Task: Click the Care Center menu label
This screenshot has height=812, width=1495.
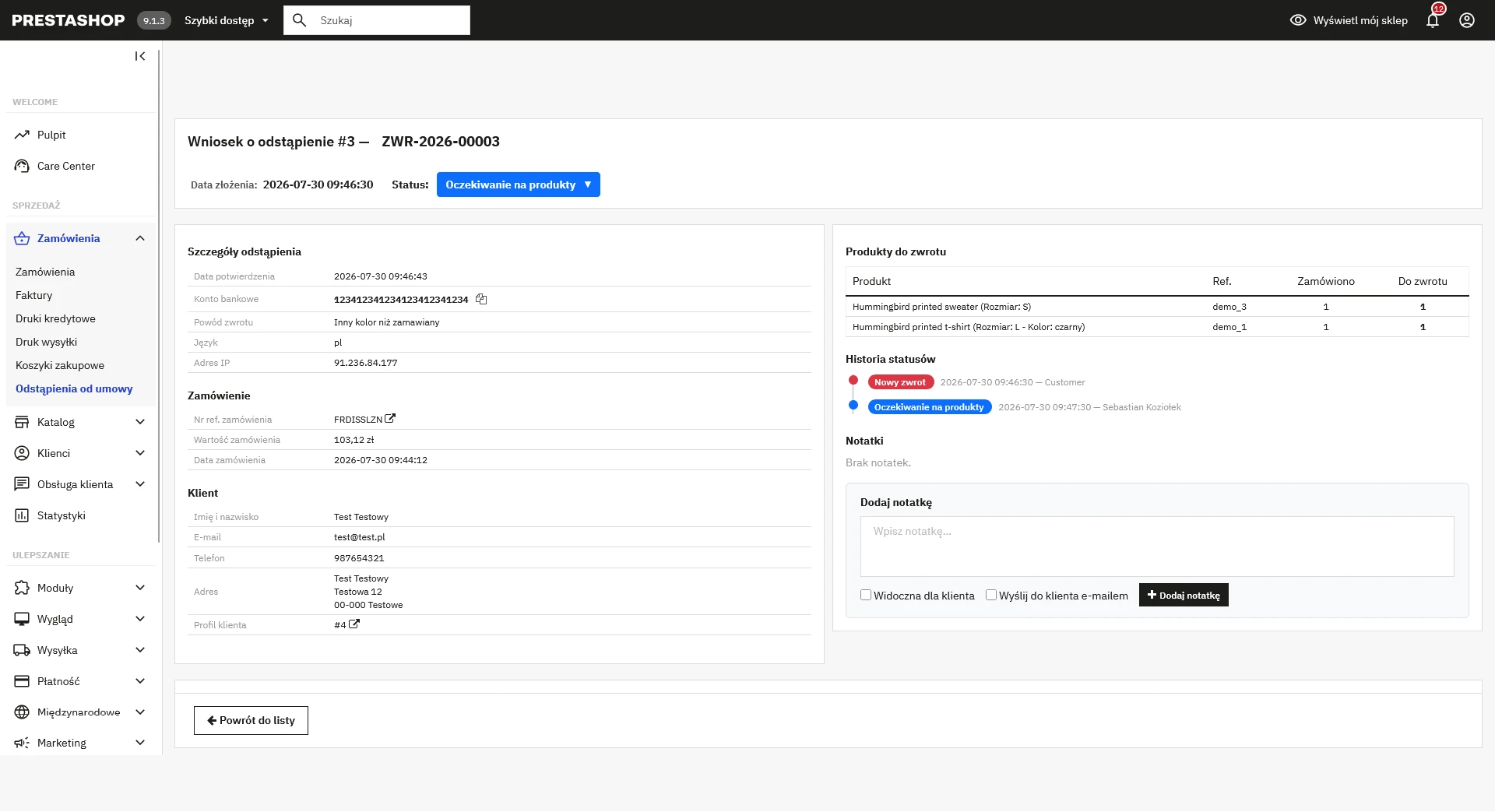Action: 66,166
